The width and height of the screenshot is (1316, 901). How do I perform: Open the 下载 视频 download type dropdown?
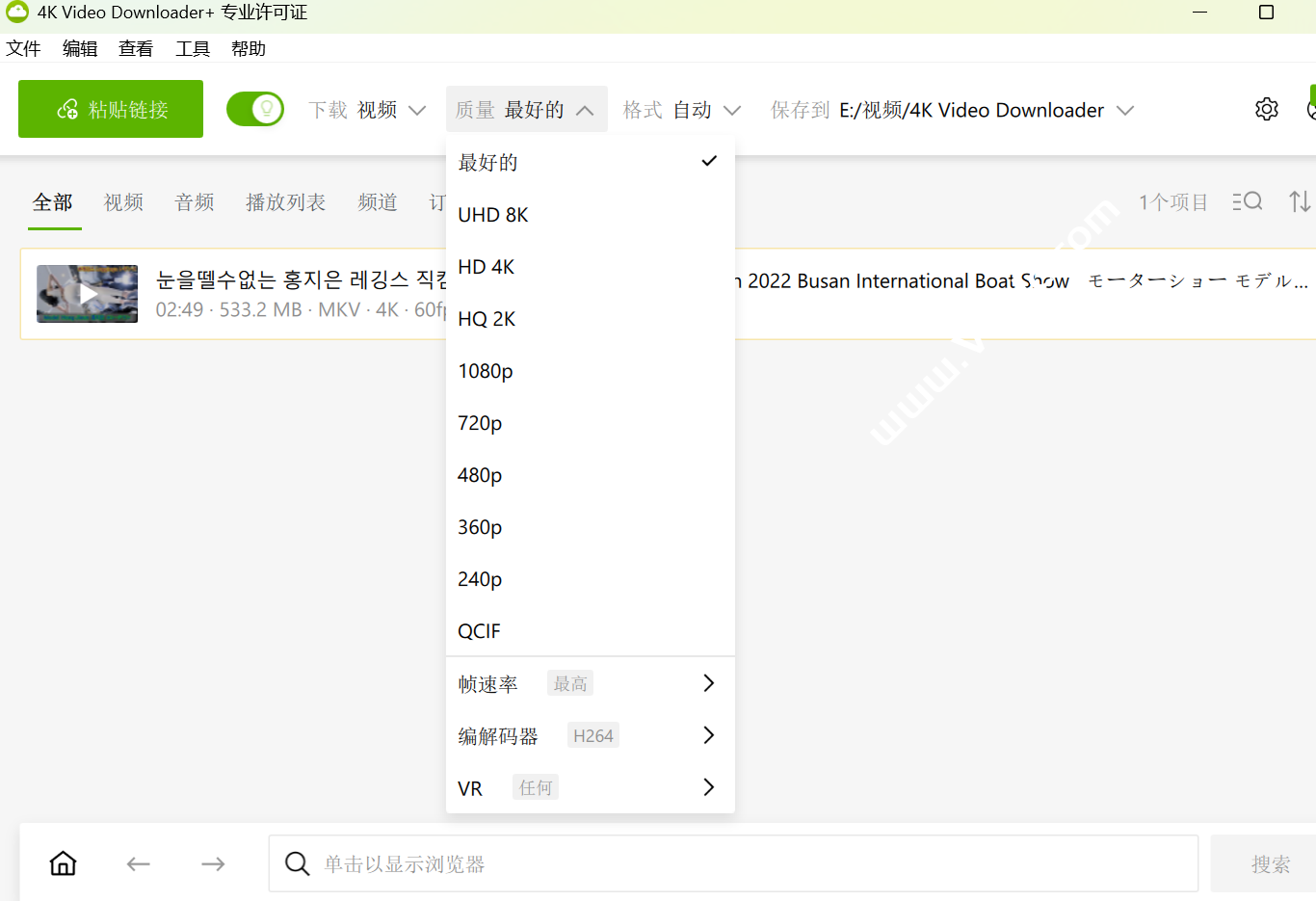[367, 110]
